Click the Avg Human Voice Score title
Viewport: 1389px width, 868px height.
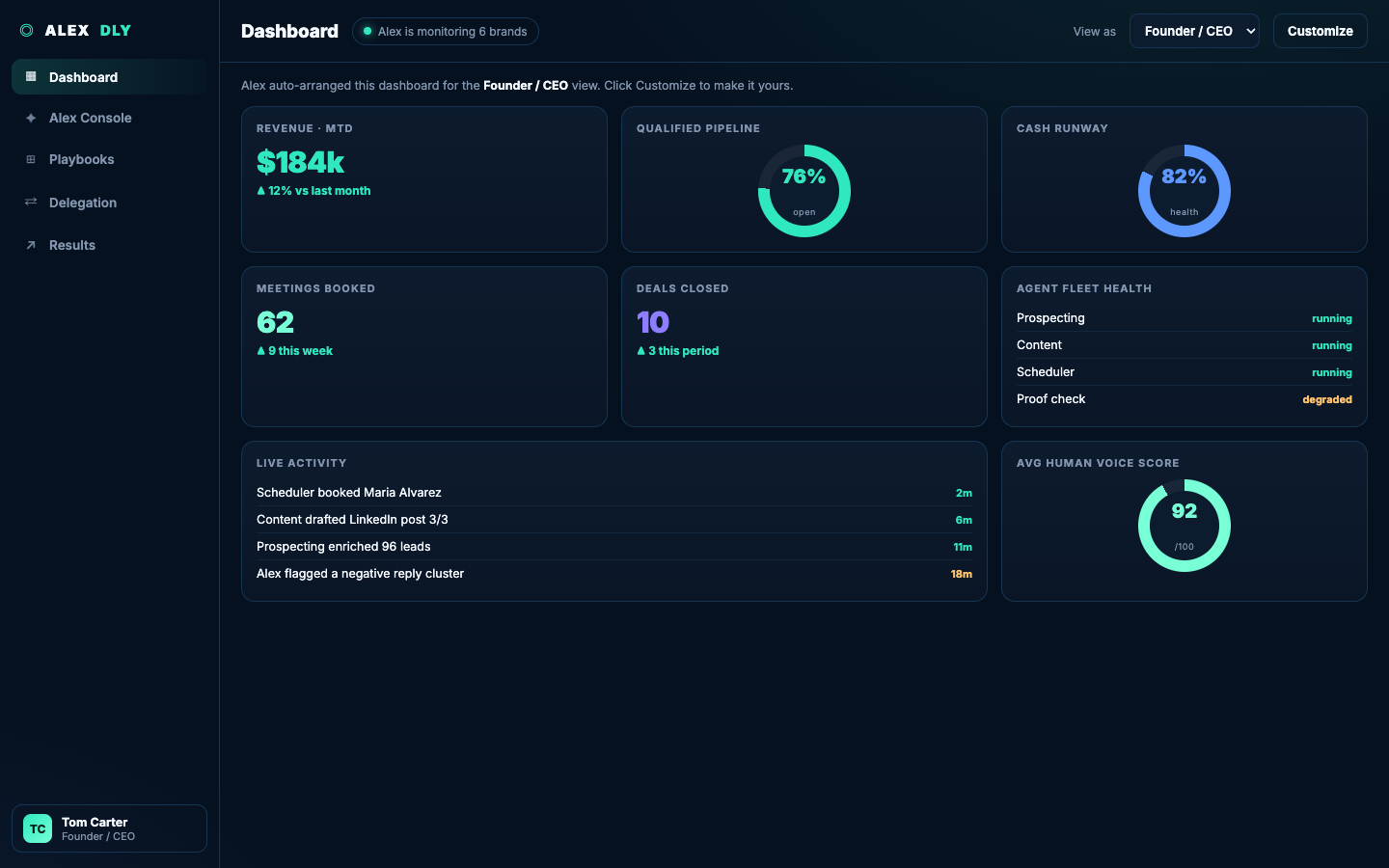click(x=1098, y=463)
